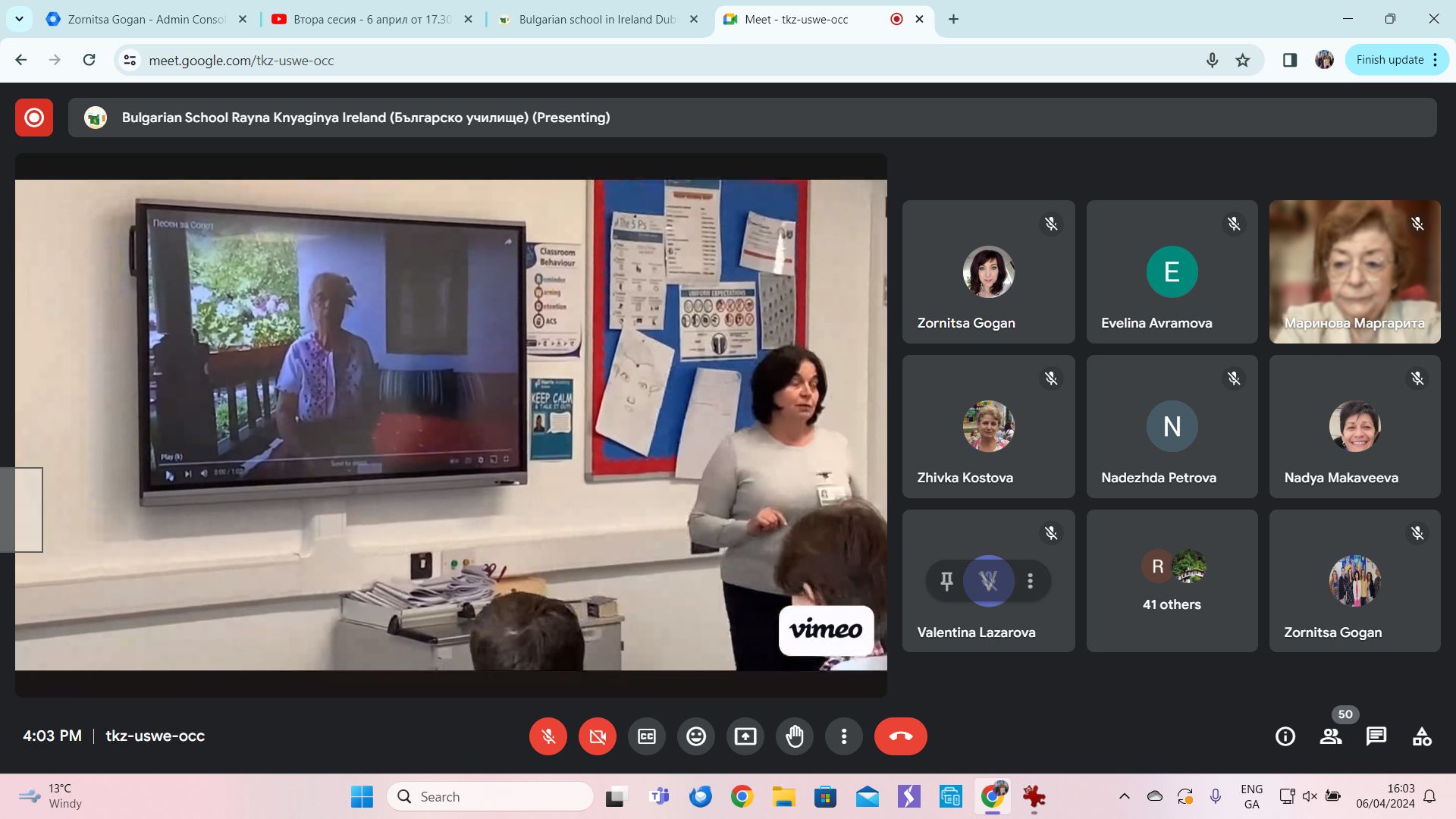This screenshot has height=819, width=1456.
Task: Show the participants people panel
Action: [x=1330, y=736]
